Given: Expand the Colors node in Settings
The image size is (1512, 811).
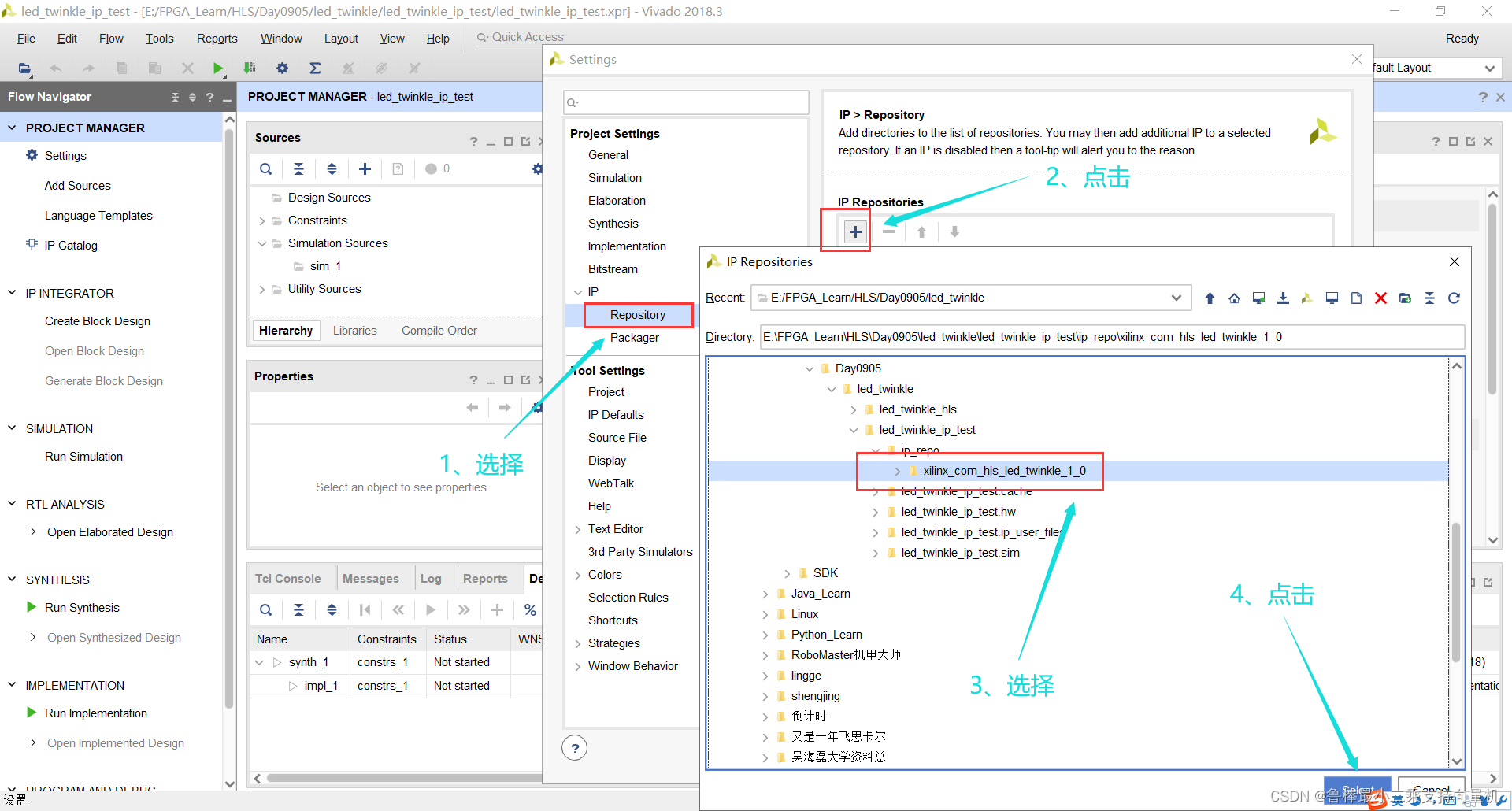Looking at the screenshot, I should pyautogui.click(x=578, y=575).
